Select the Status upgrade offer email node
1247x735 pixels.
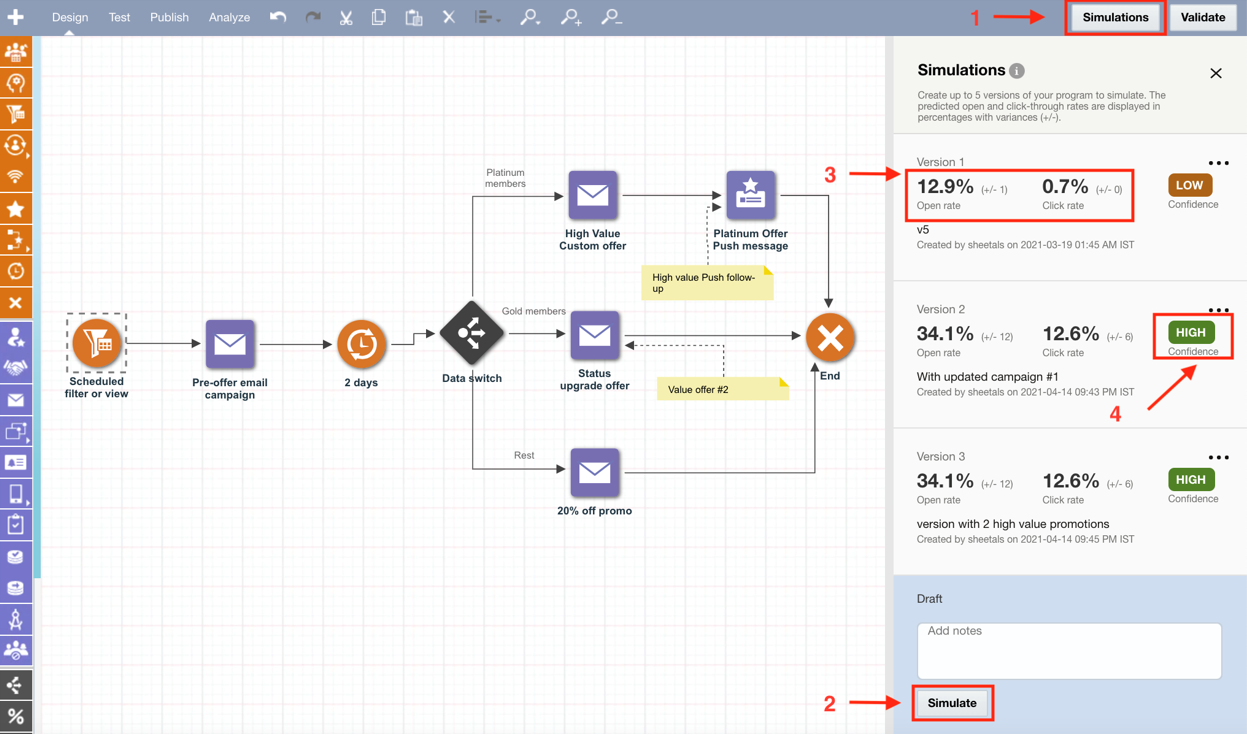(595, 336)
